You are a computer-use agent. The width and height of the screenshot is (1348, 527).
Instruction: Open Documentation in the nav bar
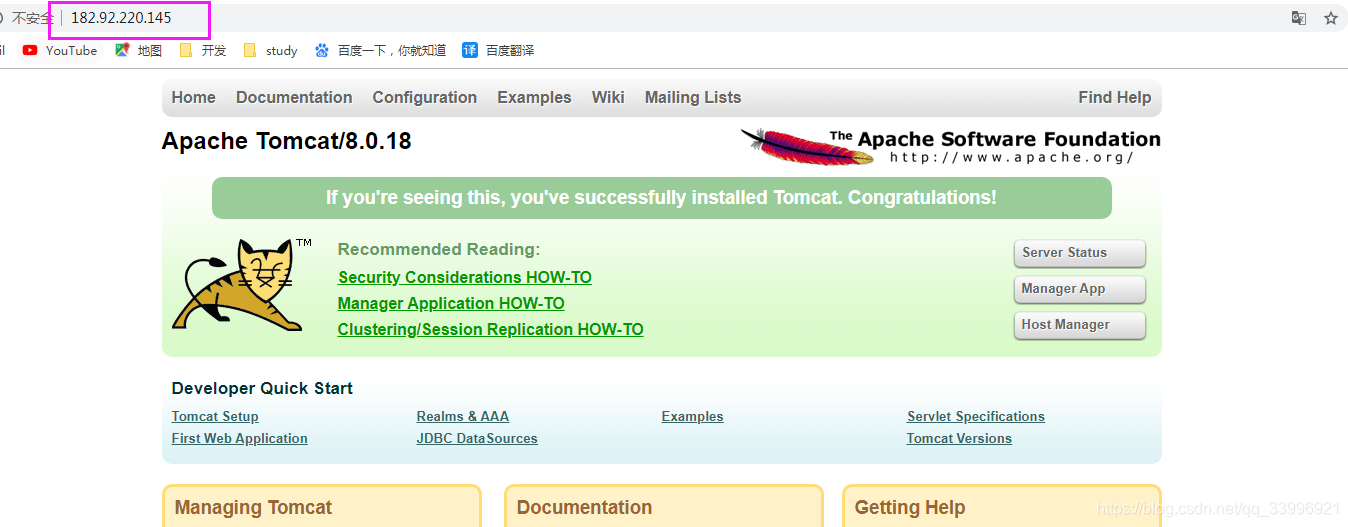click(294, 97)
